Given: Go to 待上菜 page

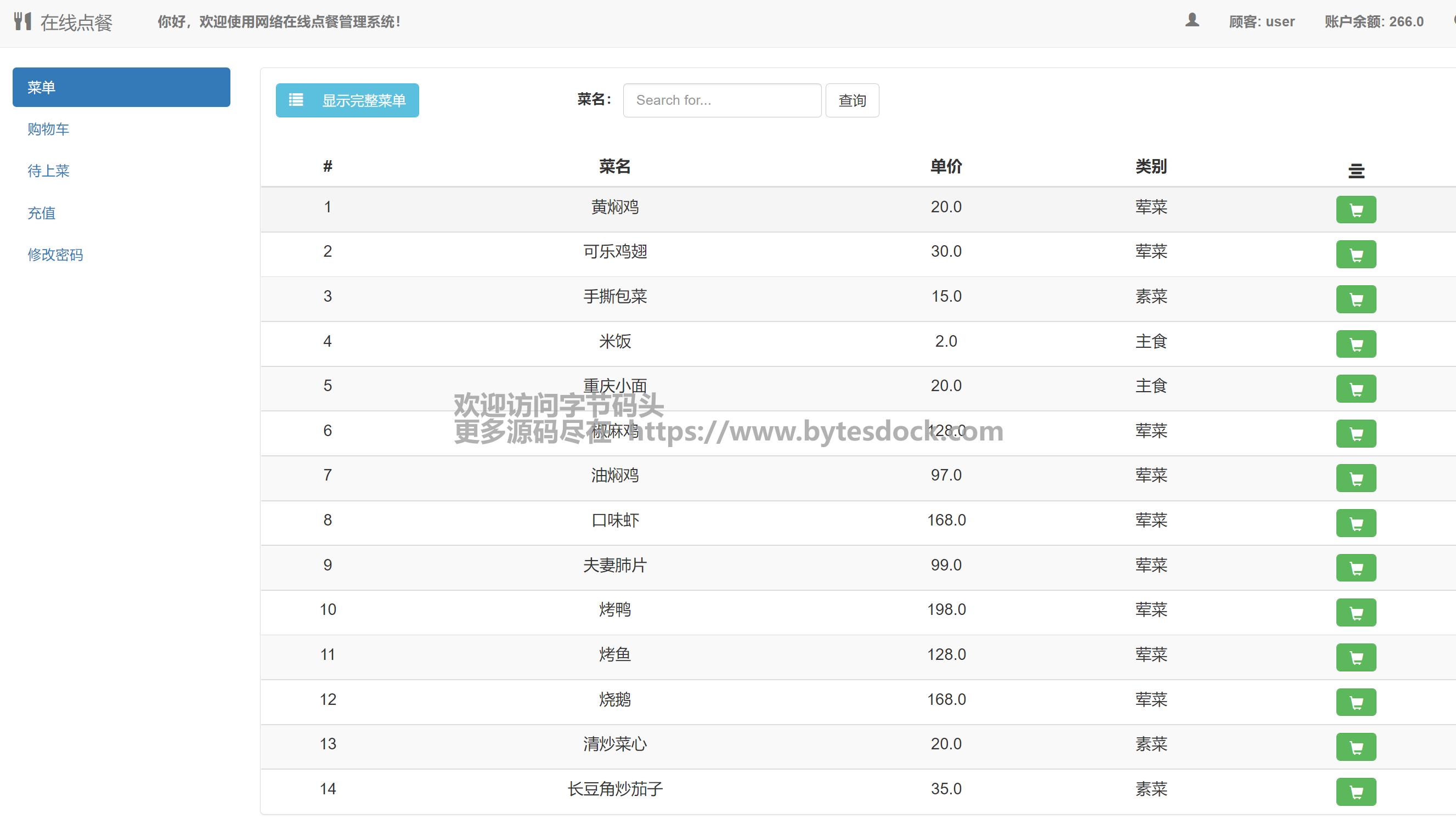Looking at the screenshot, I should tap(48, 171).
